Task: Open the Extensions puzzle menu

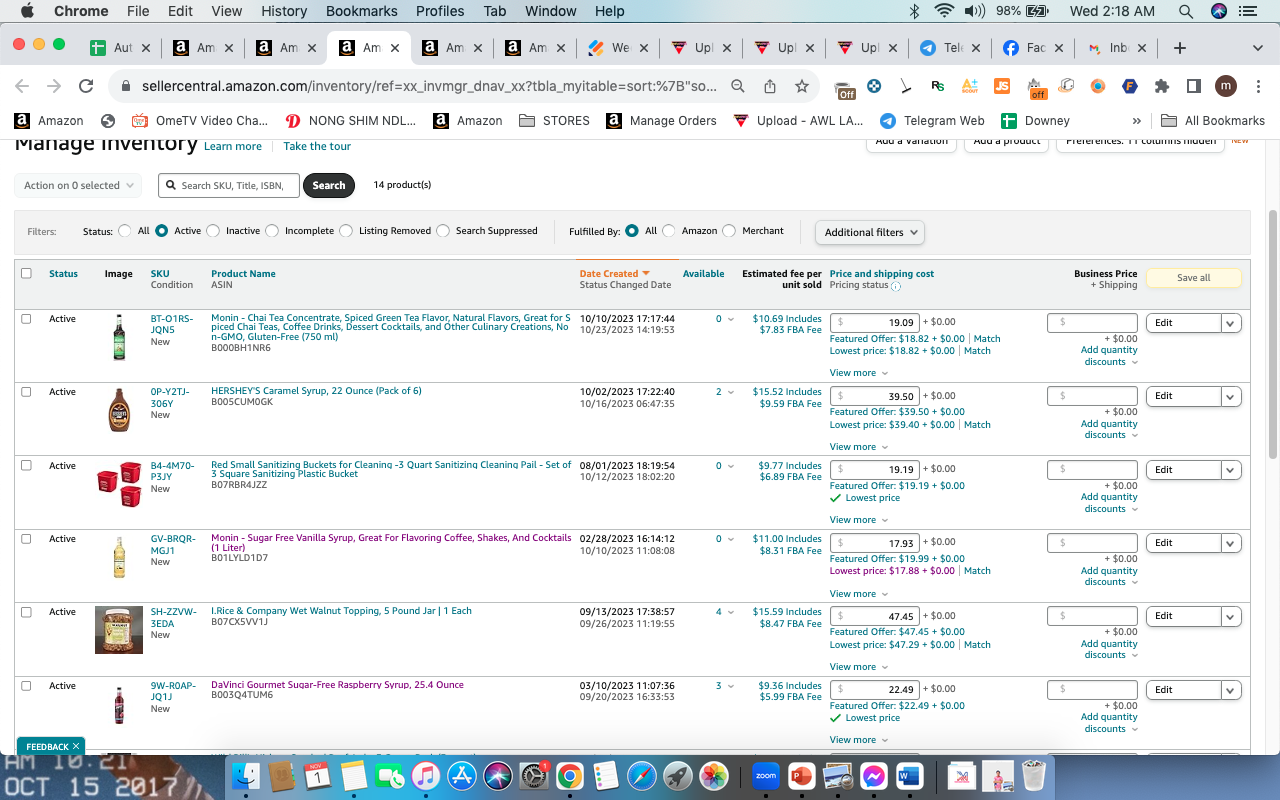Action: click(1162, 86)
